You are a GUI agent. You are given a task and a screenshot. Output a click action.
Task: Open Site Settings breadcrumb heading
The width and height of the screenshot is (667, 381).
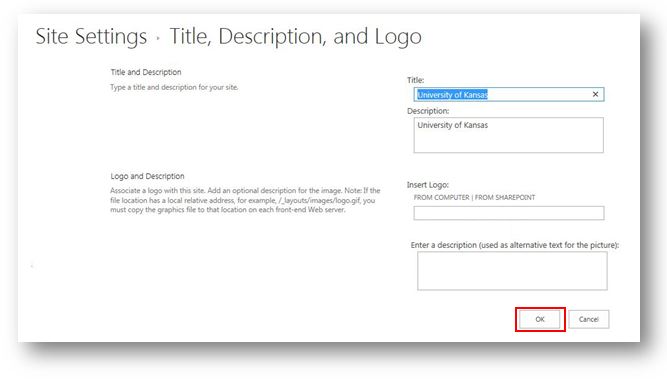click(91, 36)
